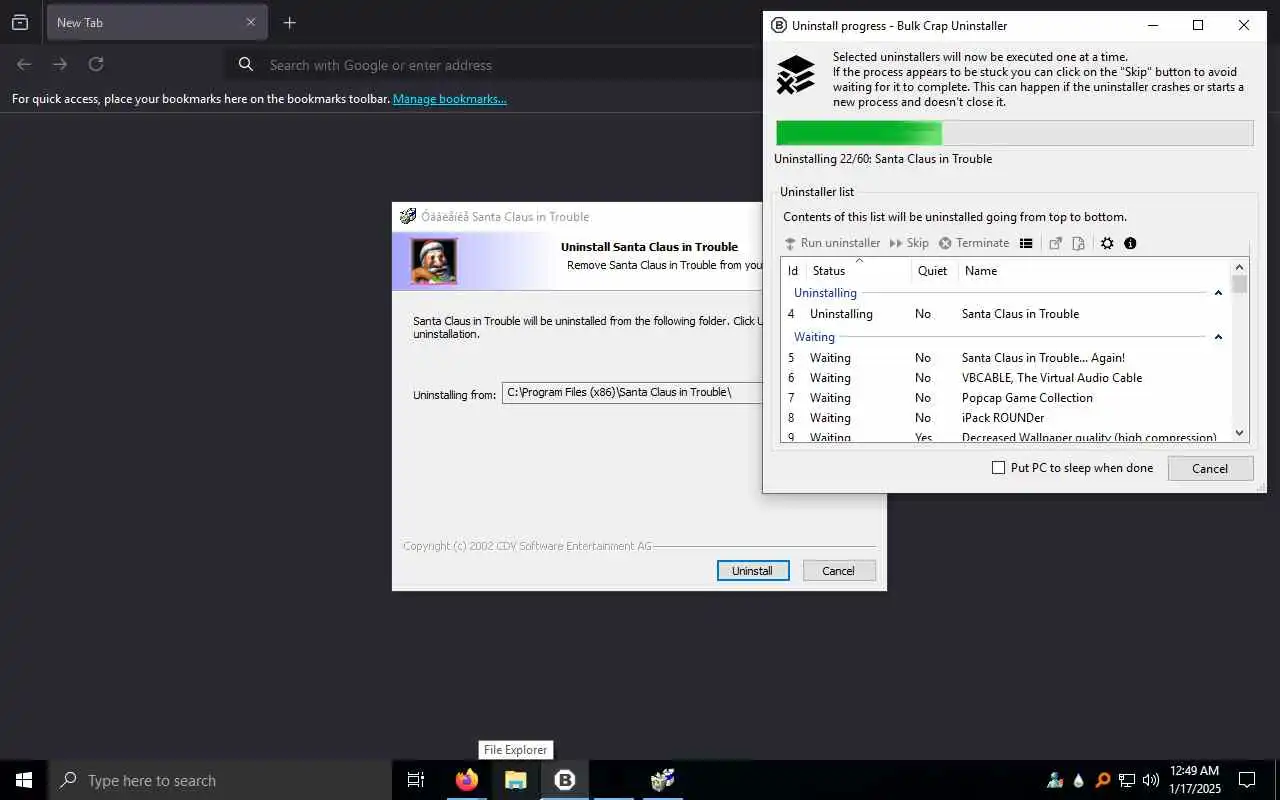Close the New Tab tab
The height and width of the screenshot is (800, 1280).
(251, 22)
